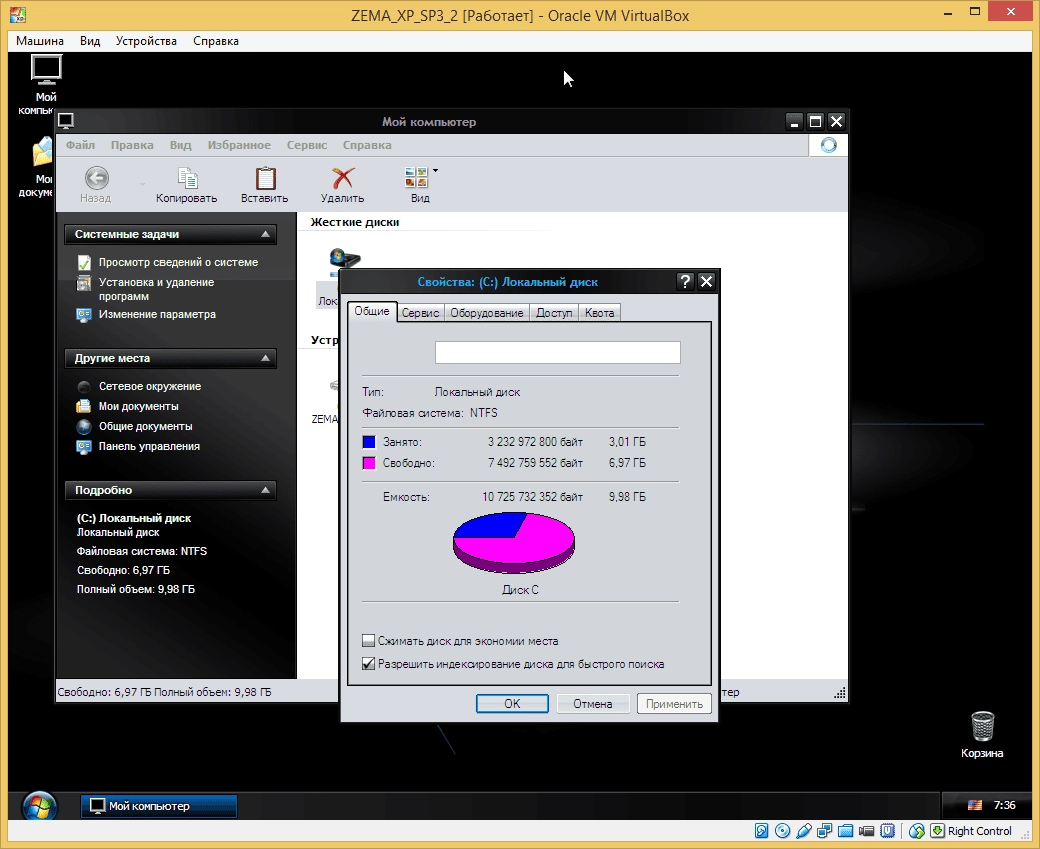Screen dimensions: 1040x849
Task: Click the Вставить clipboard toolbar icon
Action: coord(265,178)
